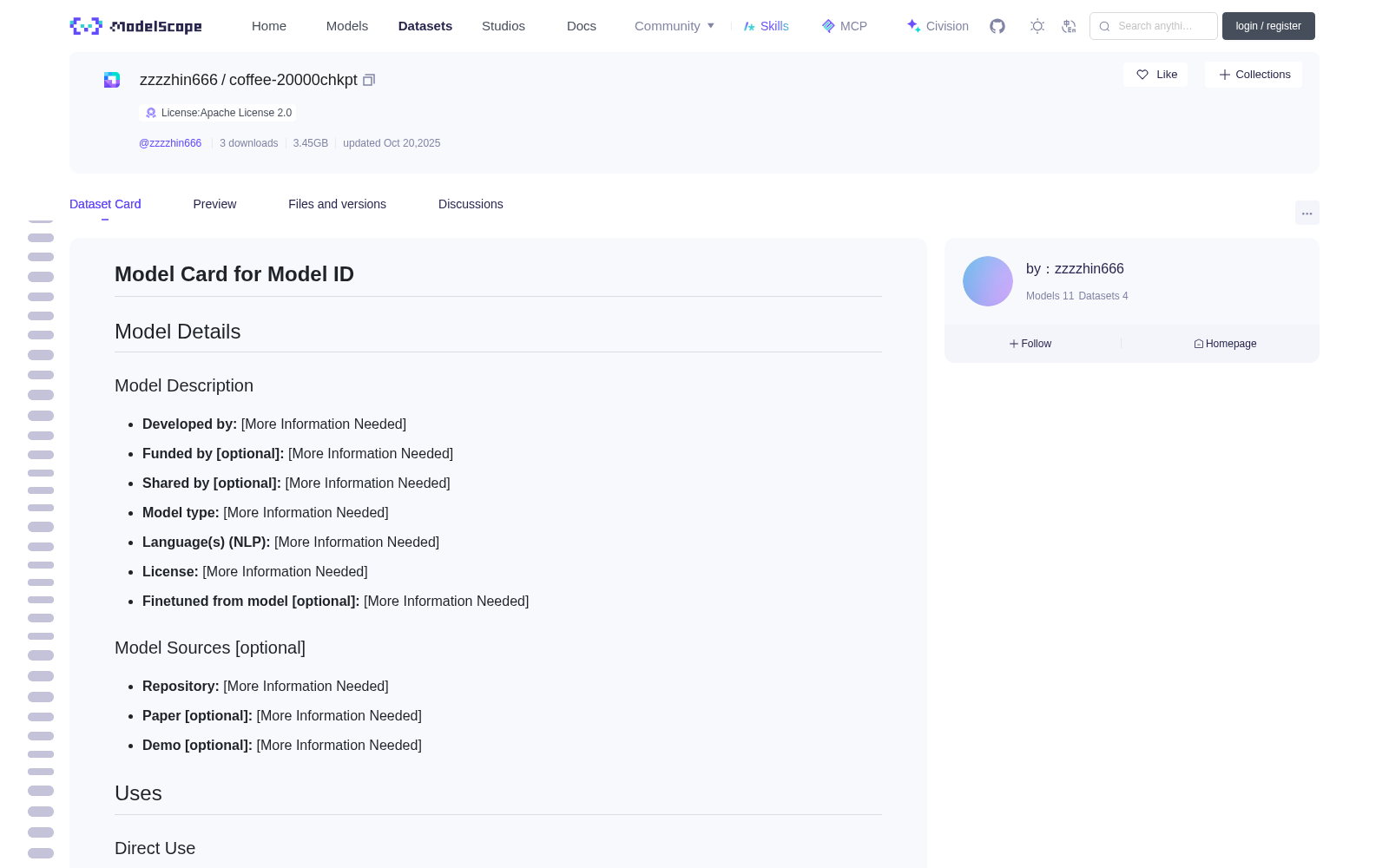Click the '3 downloads' count

(x=248, y=143)
